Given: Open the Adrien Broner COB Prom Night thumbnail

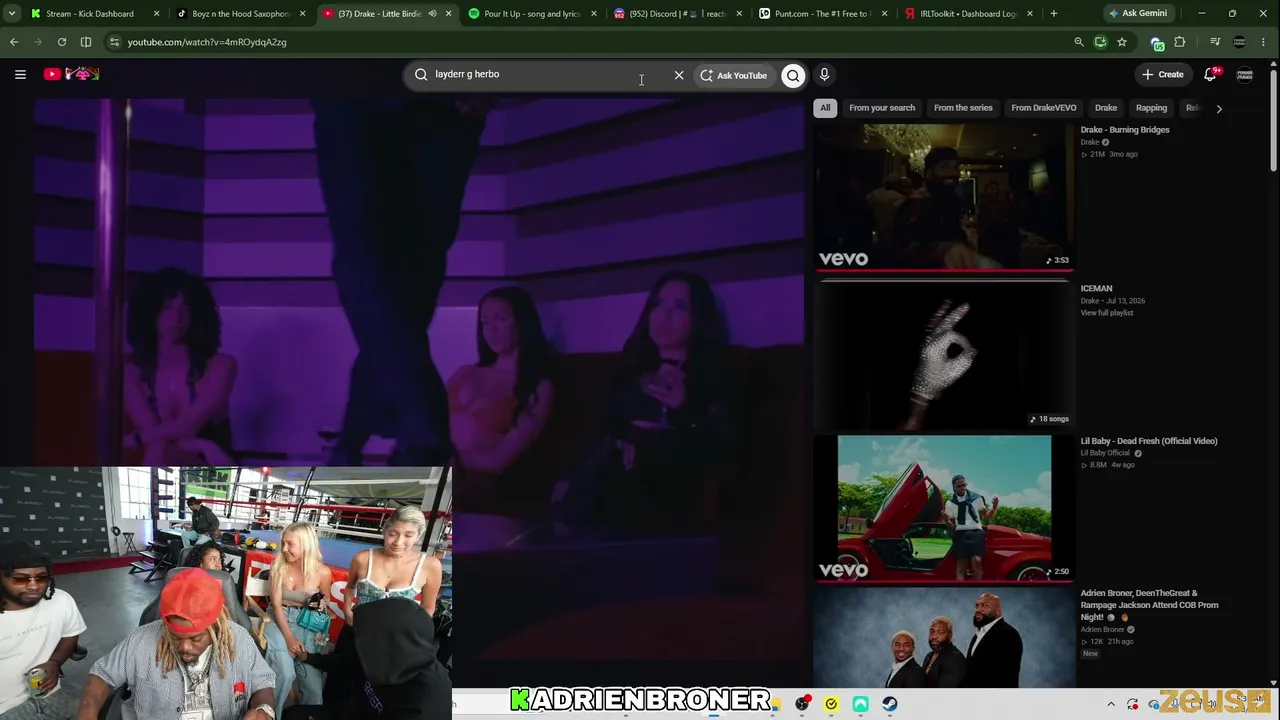Looking at the screenshot, I should [944, 639].
